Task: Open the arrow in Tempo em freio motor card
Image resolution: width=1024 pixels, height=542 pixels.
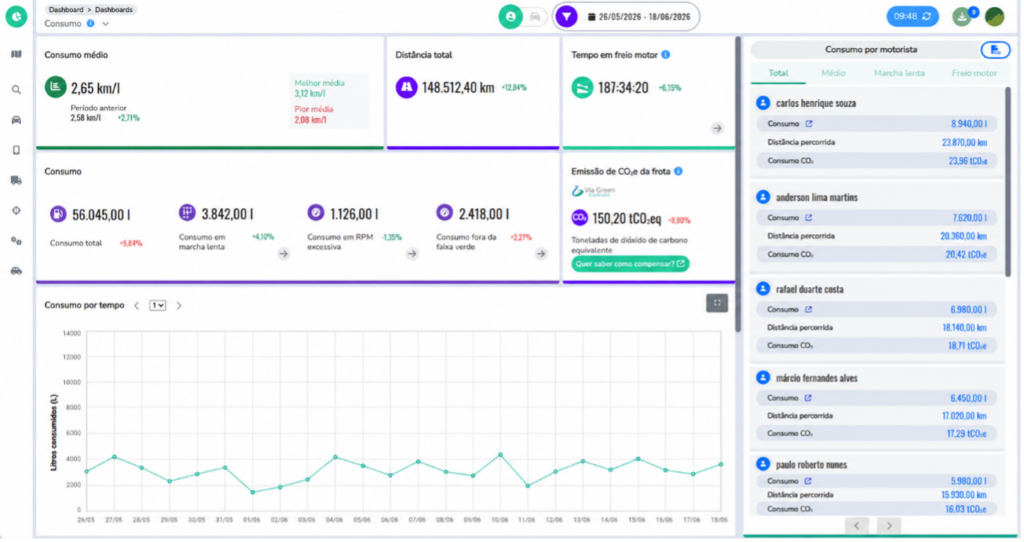Action: [717, 129]
